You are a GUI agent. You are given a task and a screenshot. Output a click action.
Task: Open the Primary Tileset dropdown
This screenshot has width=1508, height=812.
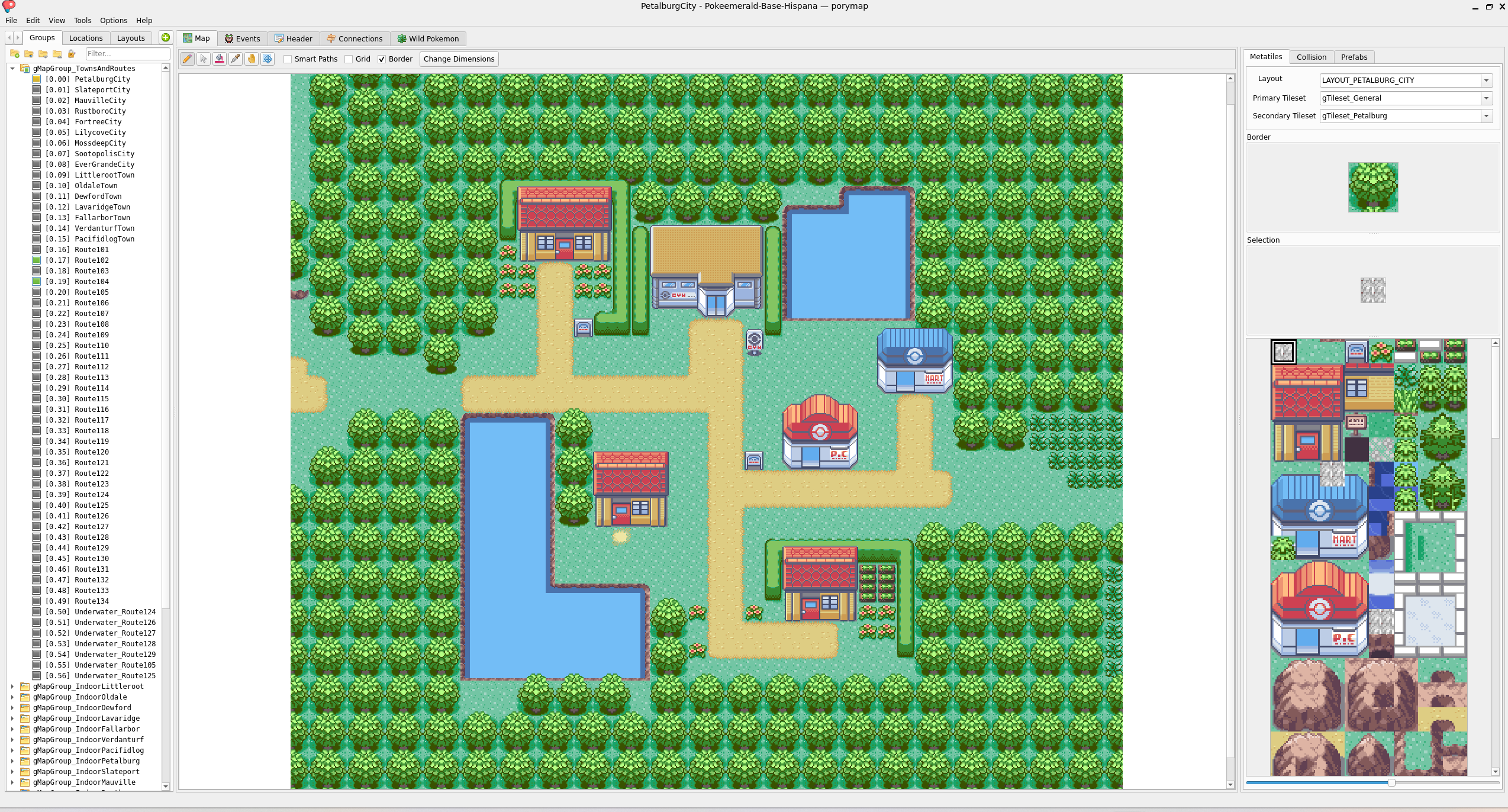pyautogui.click(x=1486, y=98)
